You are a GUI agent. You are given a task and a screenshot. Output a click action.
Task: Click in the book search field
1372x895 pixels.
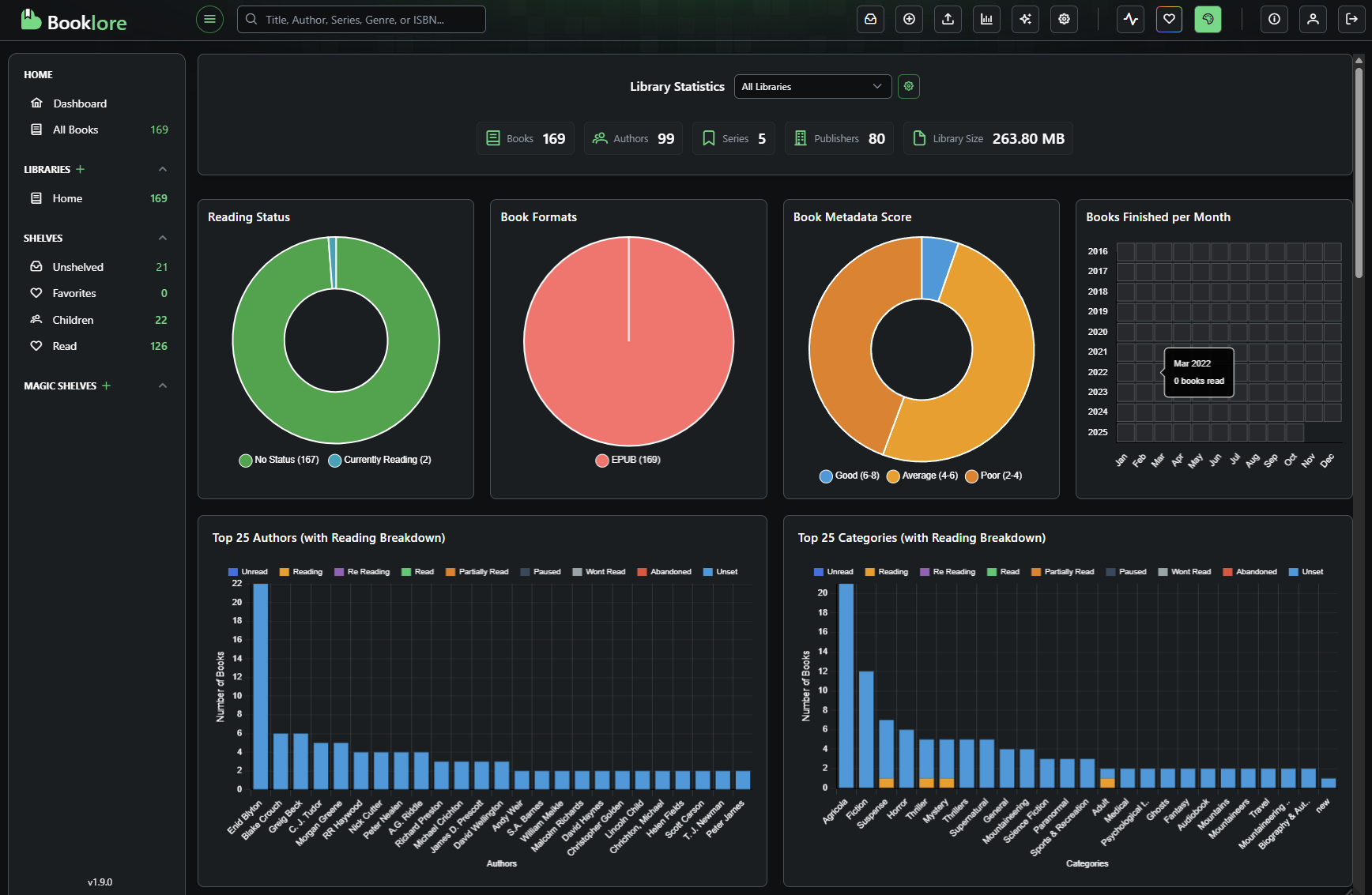coord(361,20)
